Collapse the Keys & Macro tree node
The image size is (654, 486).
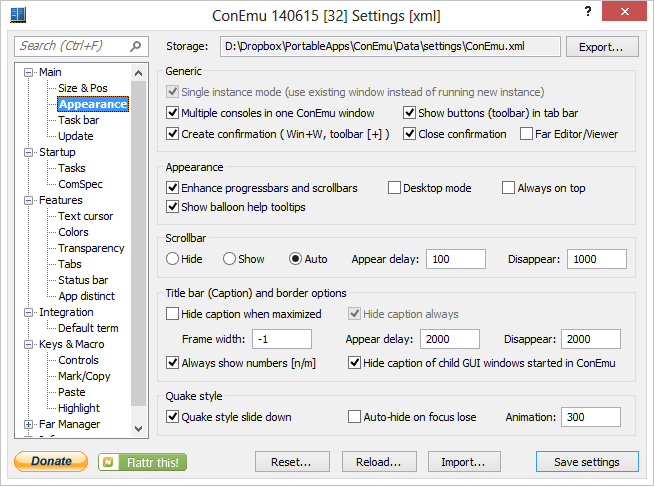[x=28, y=345]
